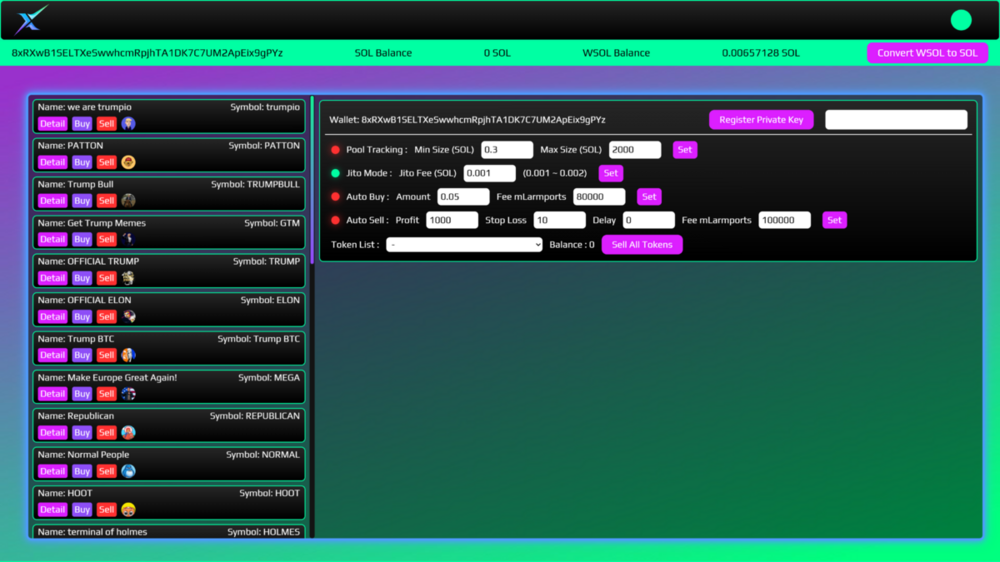Click the green circle status icon in header
The width and height of the screenshot is (1000, 562).
pos(960,20)
